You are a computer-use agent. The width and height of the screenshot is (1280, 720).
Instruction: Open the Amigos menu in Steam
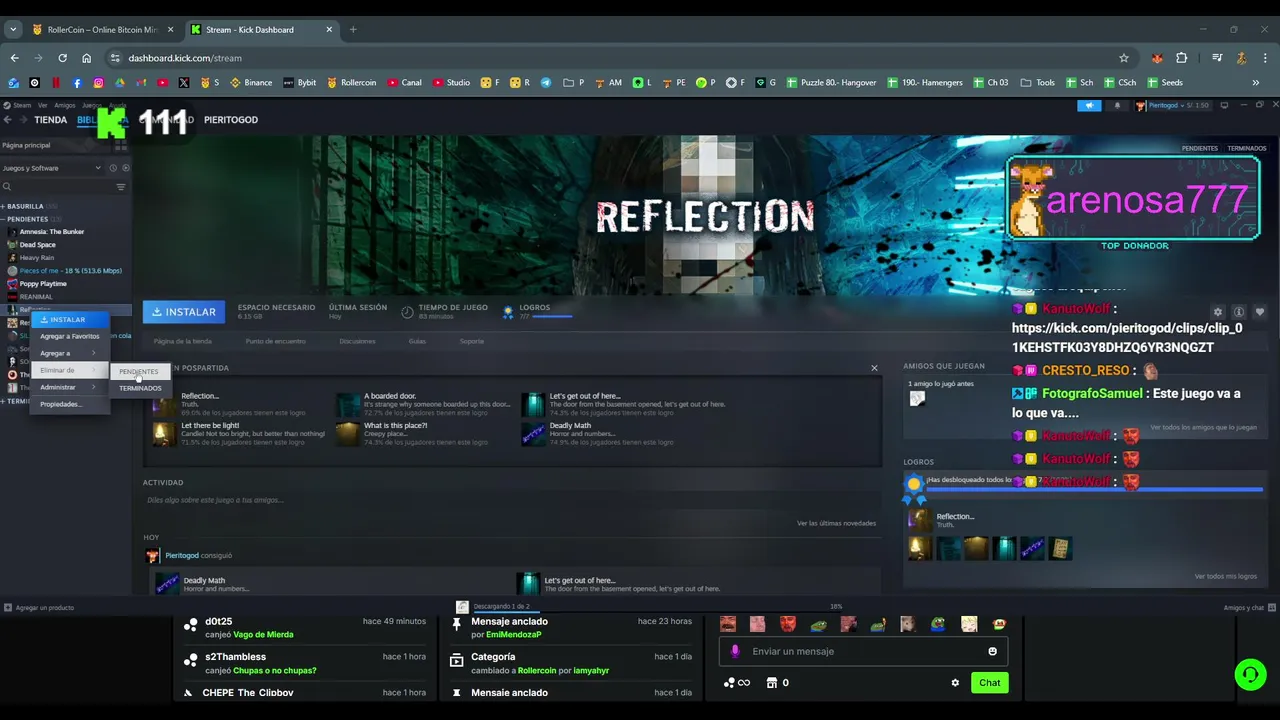coord(65,105)
